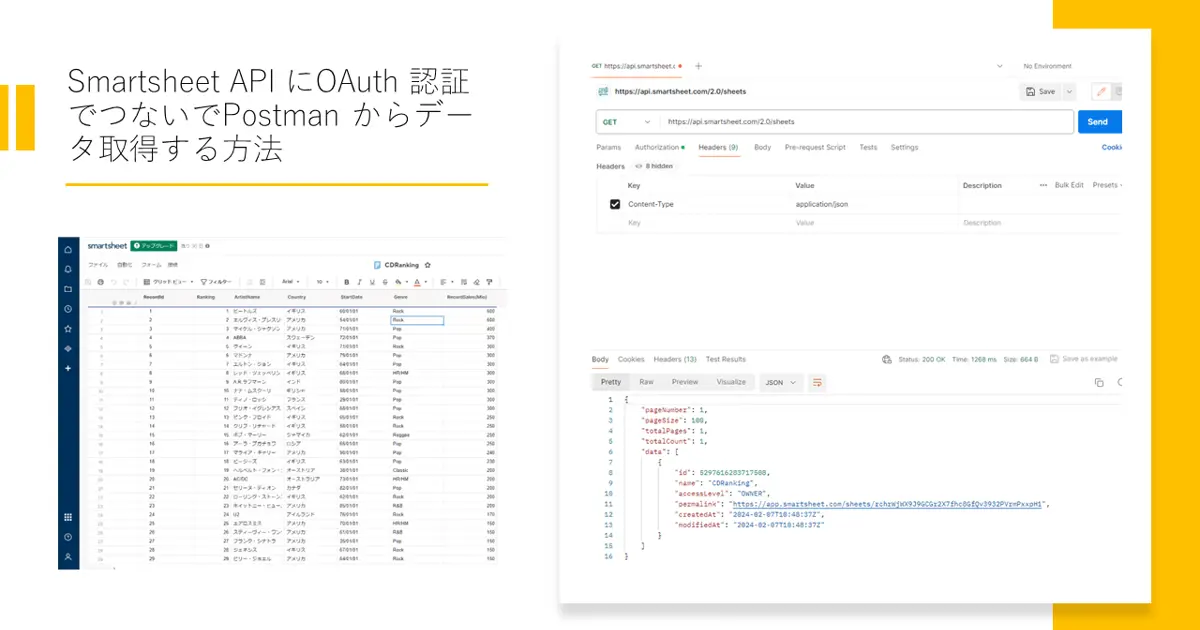Viewport: 1200px width, 630px height.
Task: Click Save as example link
Action: pyautogui.click(x=1082, y=359)
